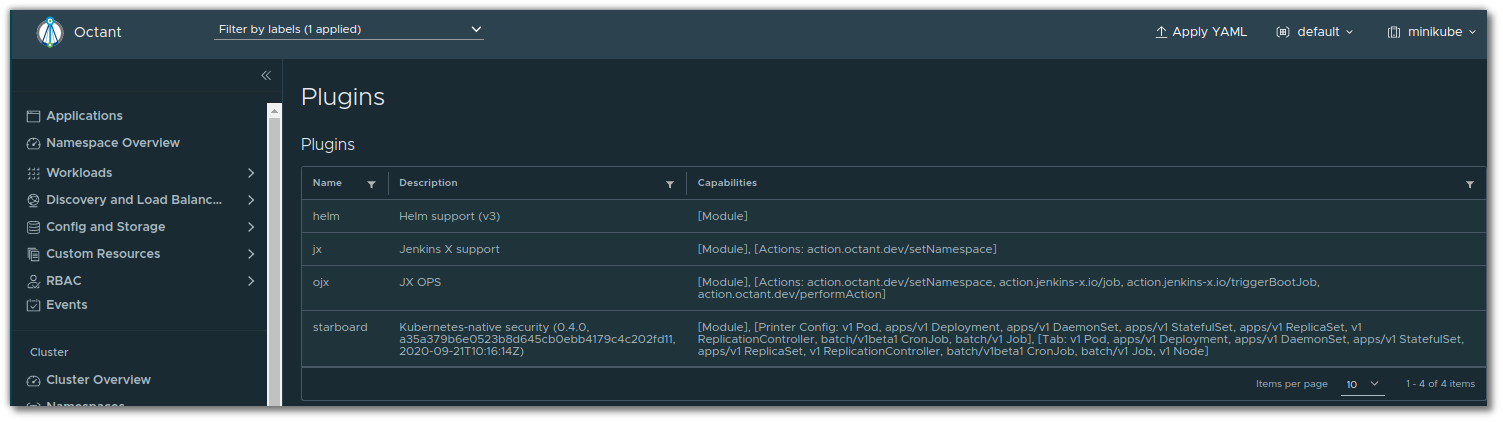Image resolution: width=1503 pixels, height=422 pixels.
Task: Click 'Jenkins X support' description
Action: coord(449,249)
